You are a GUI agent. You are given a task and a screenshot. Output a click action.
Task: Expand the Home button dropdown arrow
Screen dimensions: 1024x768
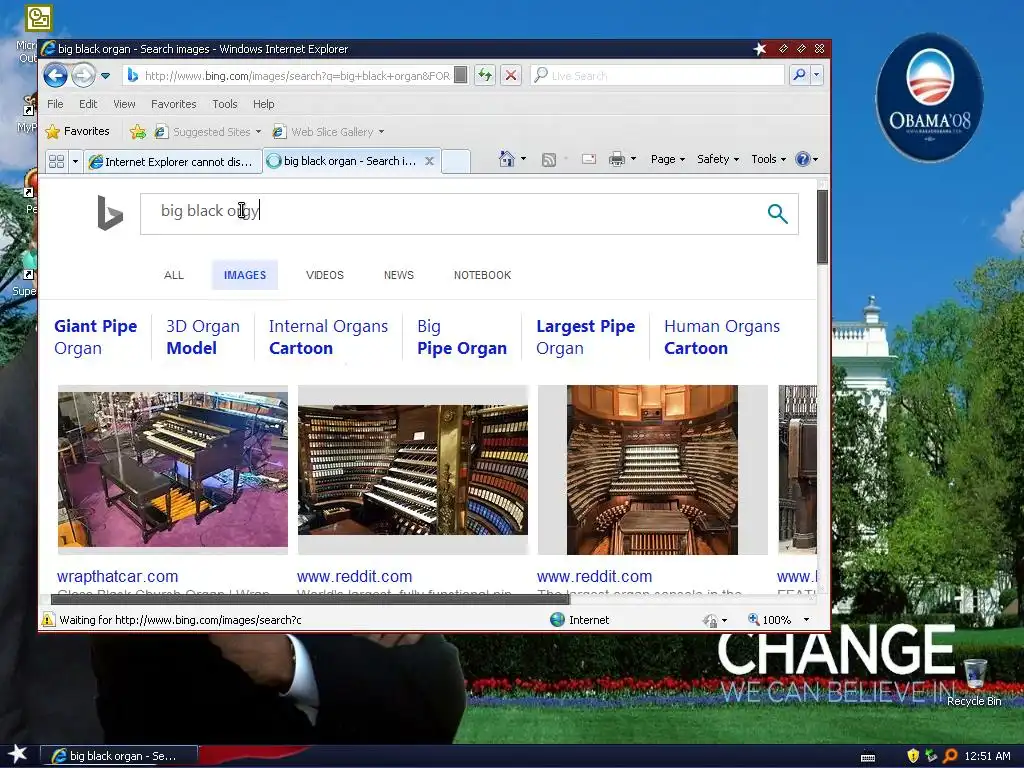[523, 159]
